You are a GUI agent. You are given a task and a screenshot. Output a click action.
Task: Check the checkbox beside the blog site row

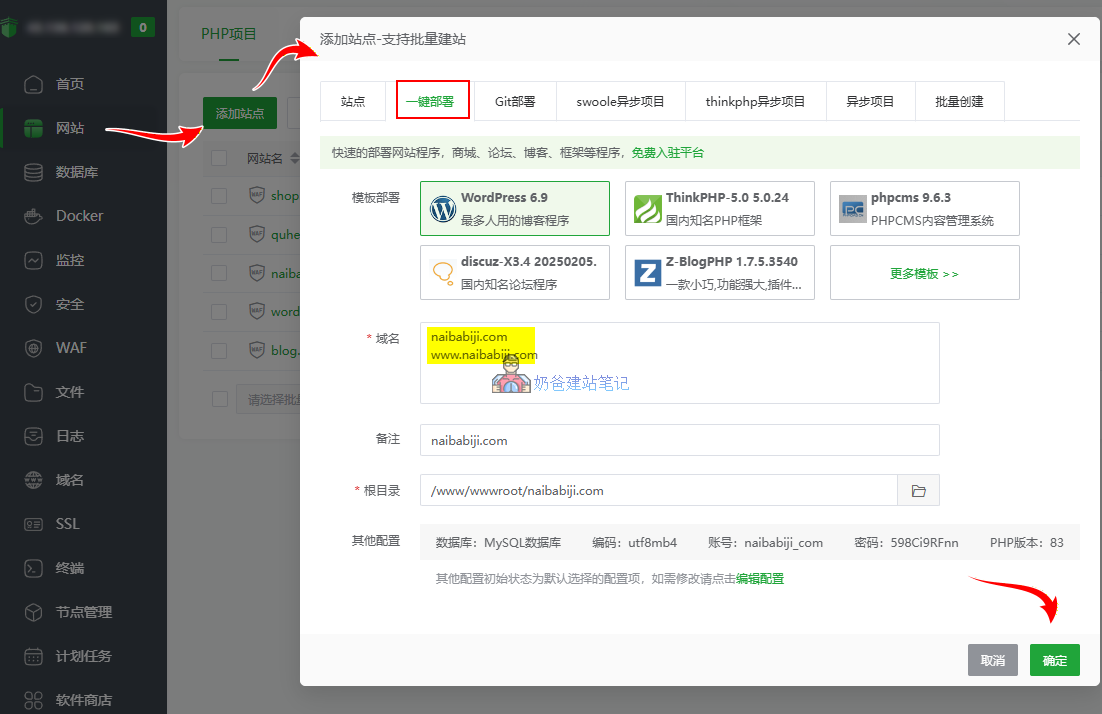[x=219, y=349]
